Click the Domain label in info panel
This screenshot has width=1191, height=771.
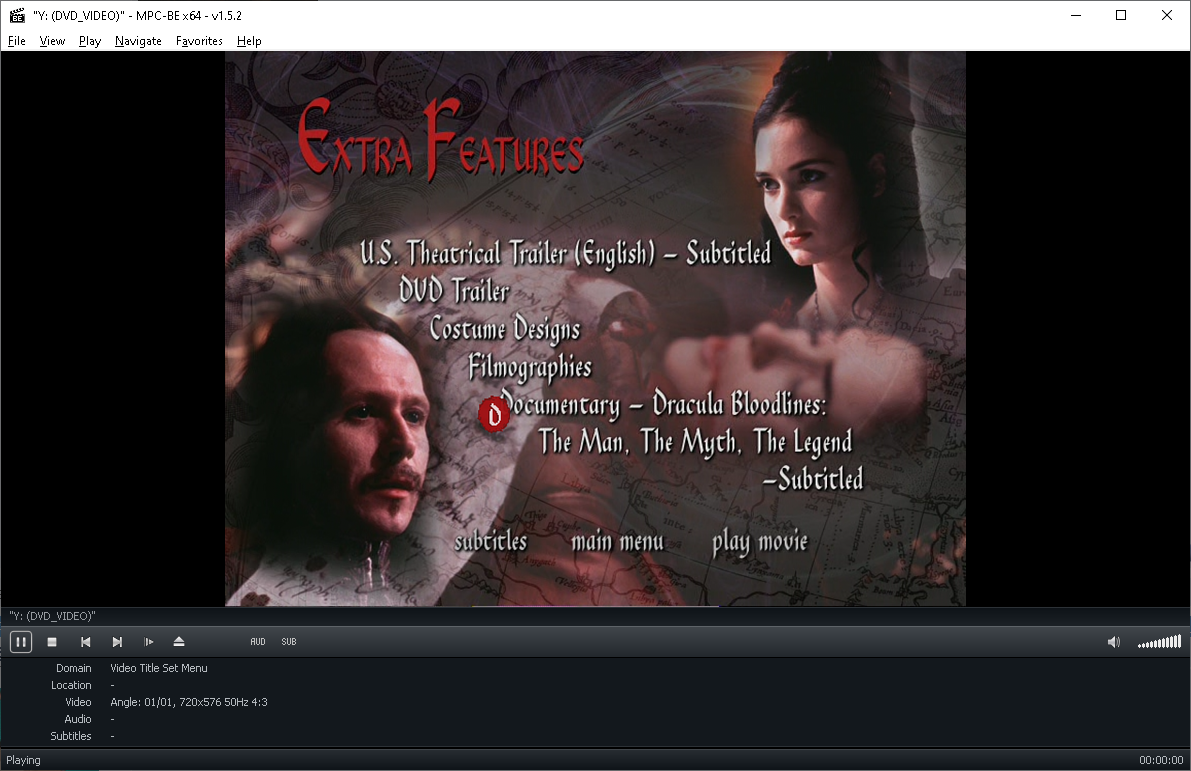pyautogui.click(x=74, y=668)
